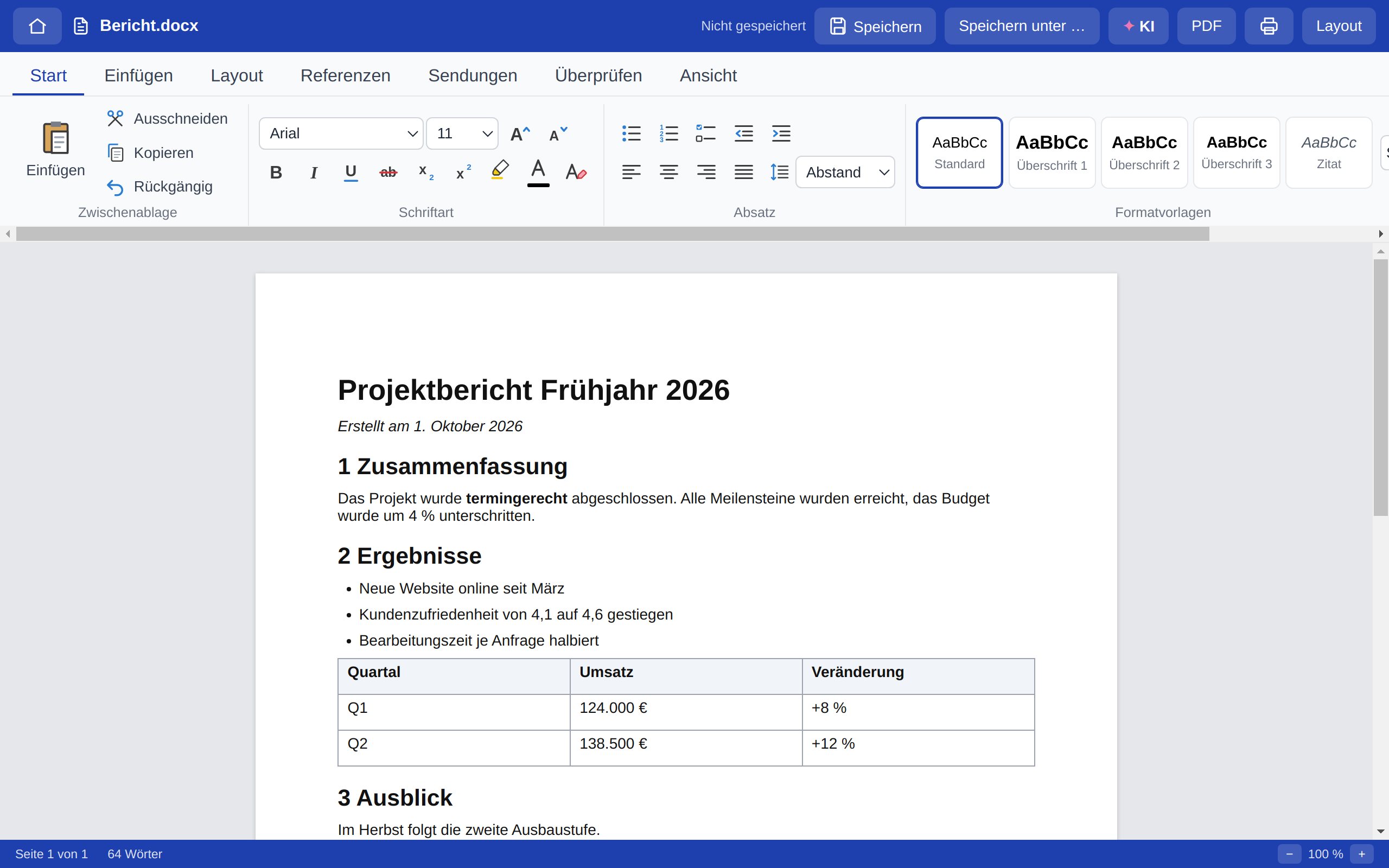The width and height of the screenshot is (1389, 868).
Task: Open the Ansicht tab
Action: click(x=708, y=76)
